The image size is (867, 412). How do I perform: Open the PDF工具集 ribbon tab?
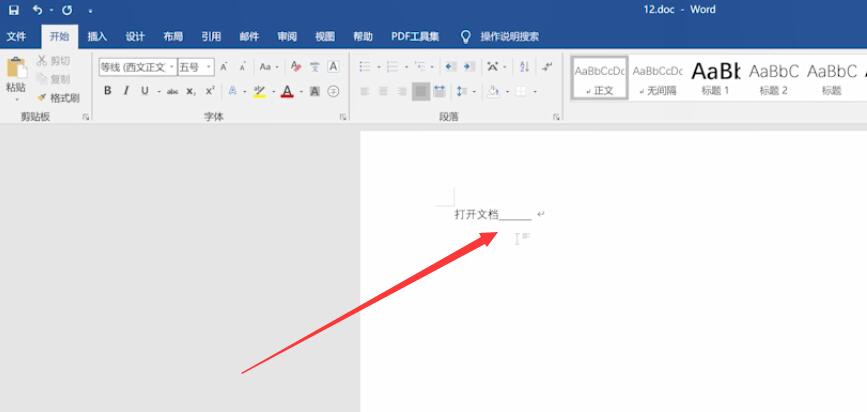click(415, 36)
